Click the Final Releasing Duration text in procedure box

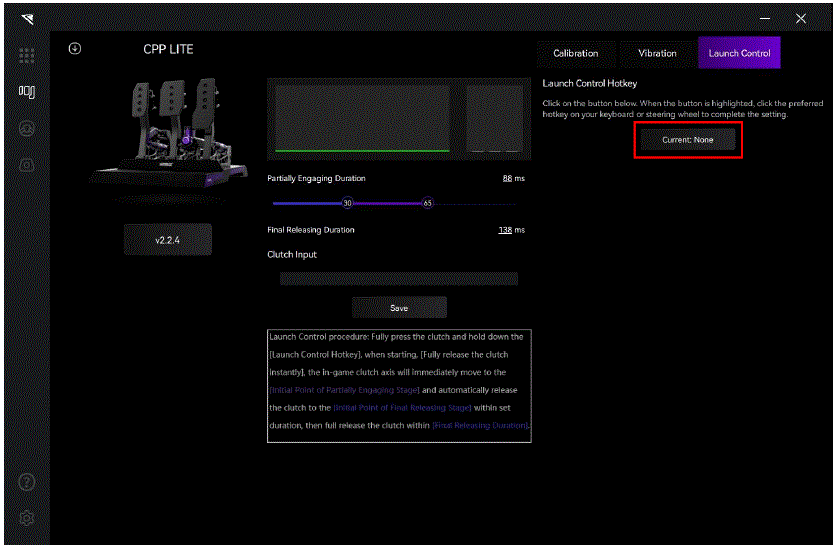pyautogui.click(x=480, y=426)
